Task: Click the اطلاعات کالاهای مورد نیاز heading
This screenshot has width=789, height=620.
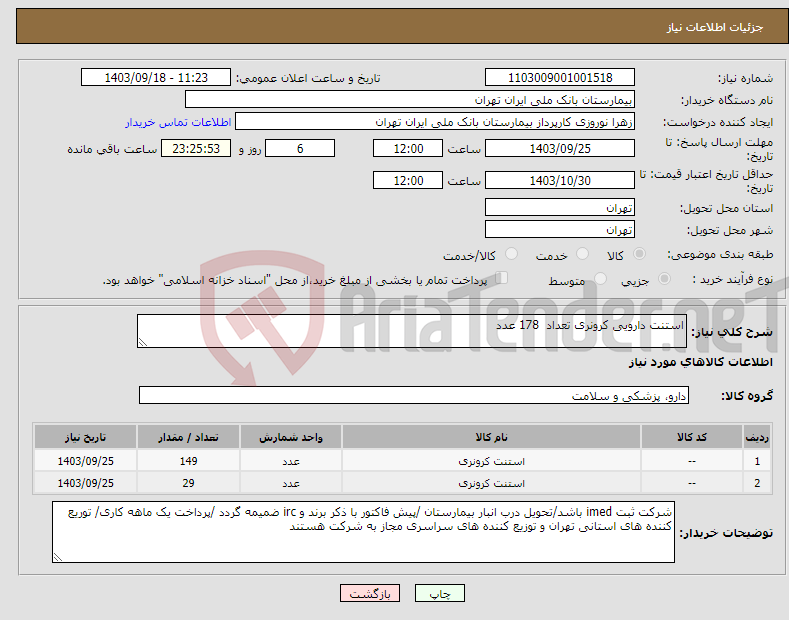Action: (x=700, y=362)
